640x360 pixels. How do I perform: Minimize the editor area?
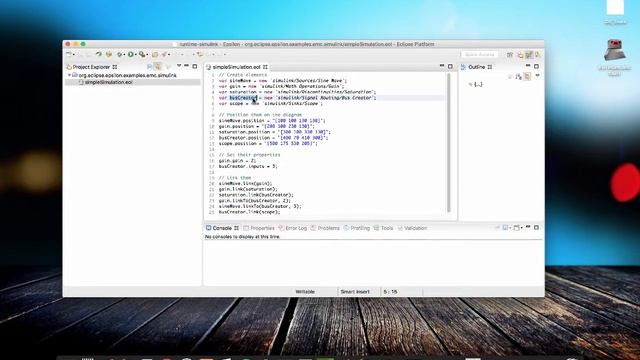442,66
